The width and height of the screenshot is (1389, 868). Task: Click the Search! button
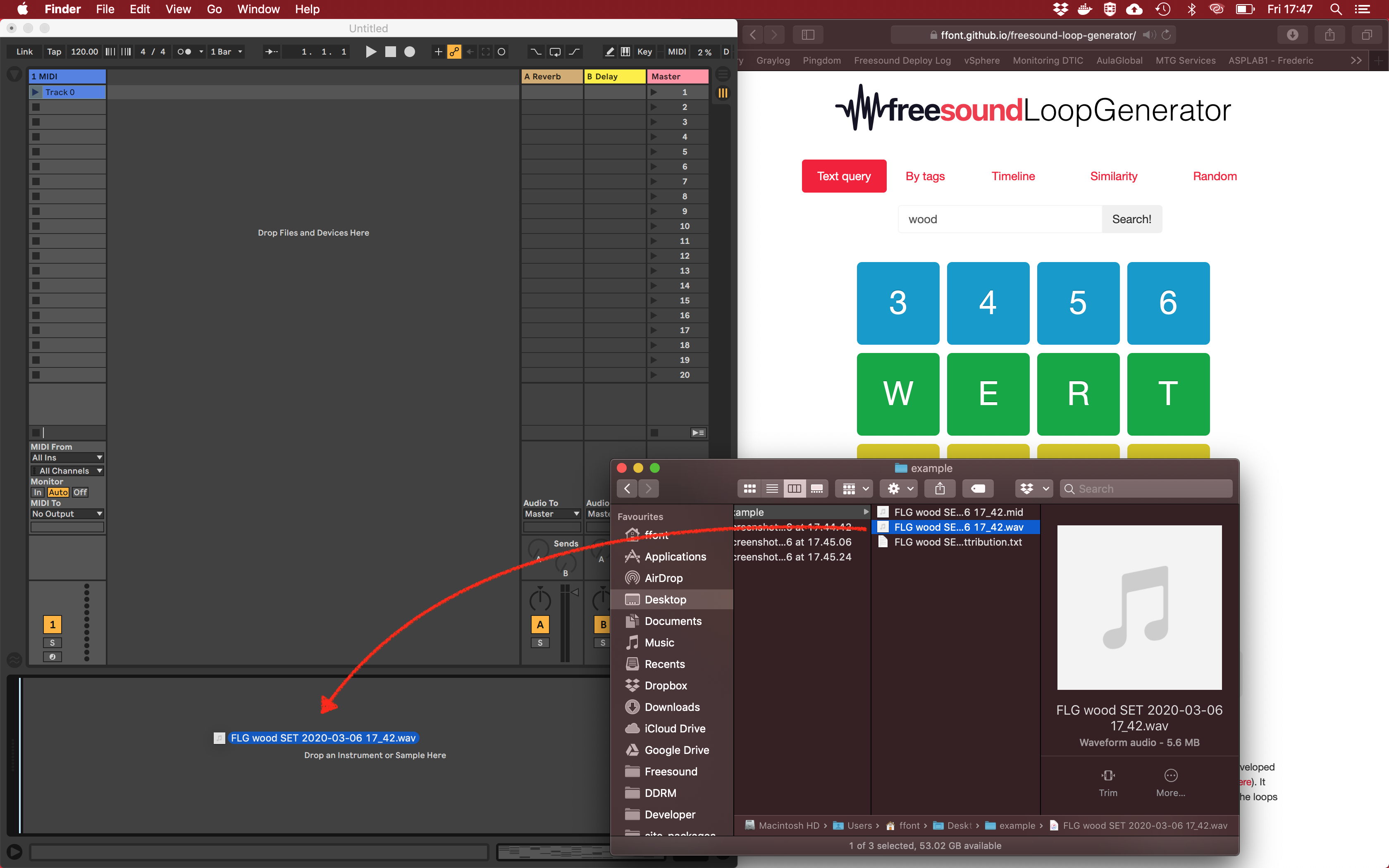pyautogui.click(x=1131, y=219)
